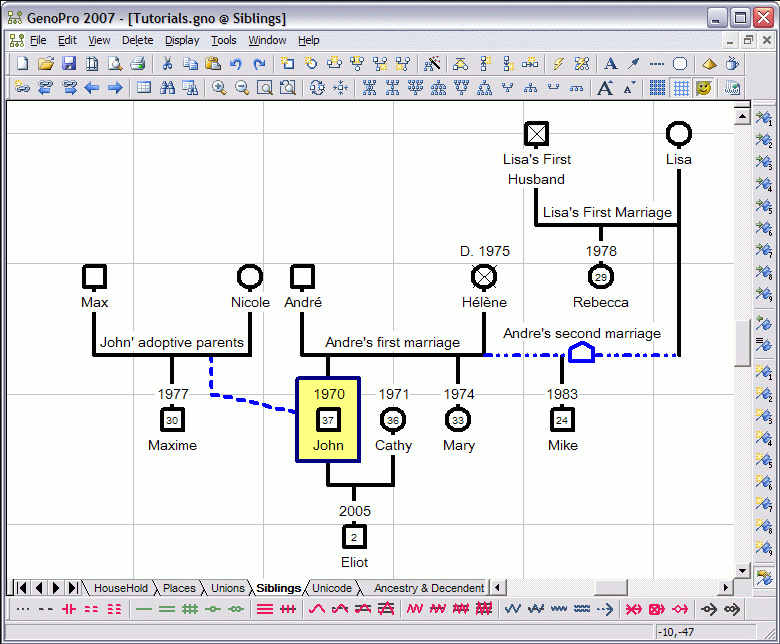The image size is (780, 644).
Task: Choose the dashed line drawing tool
Action: tap(657, 64)
